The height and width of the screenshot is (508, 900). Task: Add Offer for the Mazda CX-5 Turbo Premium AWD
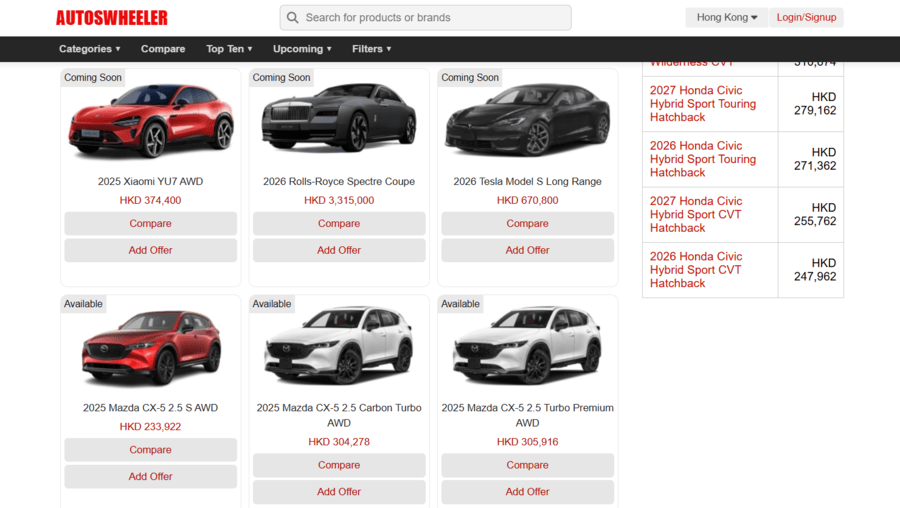pos(527,492)
